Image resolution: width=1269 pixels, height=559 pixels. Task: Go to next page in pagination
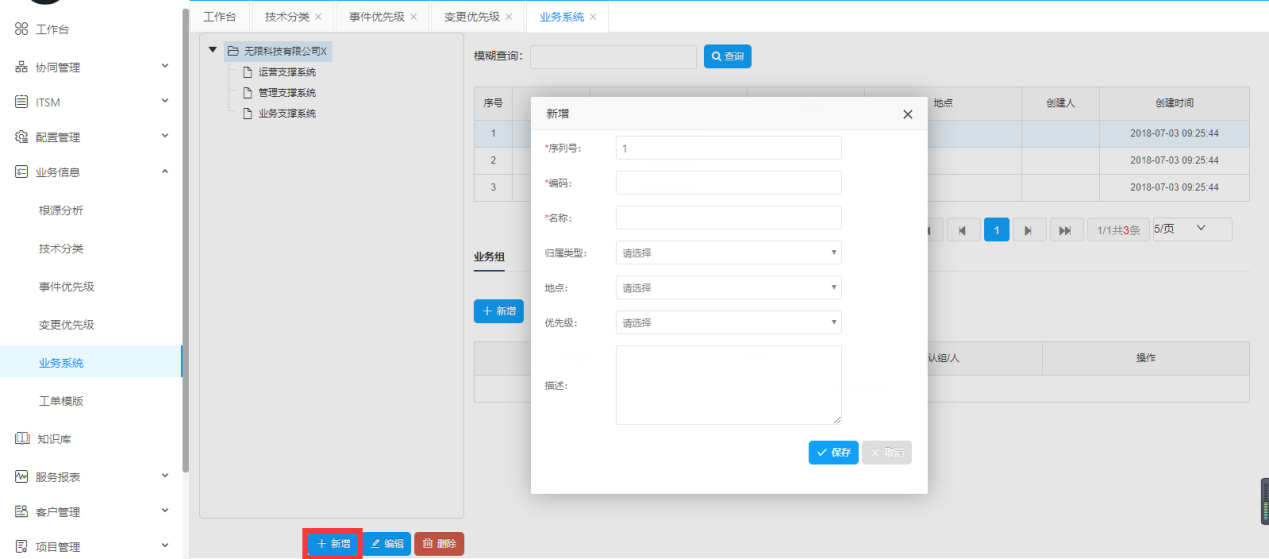[x=1028, y=230]
